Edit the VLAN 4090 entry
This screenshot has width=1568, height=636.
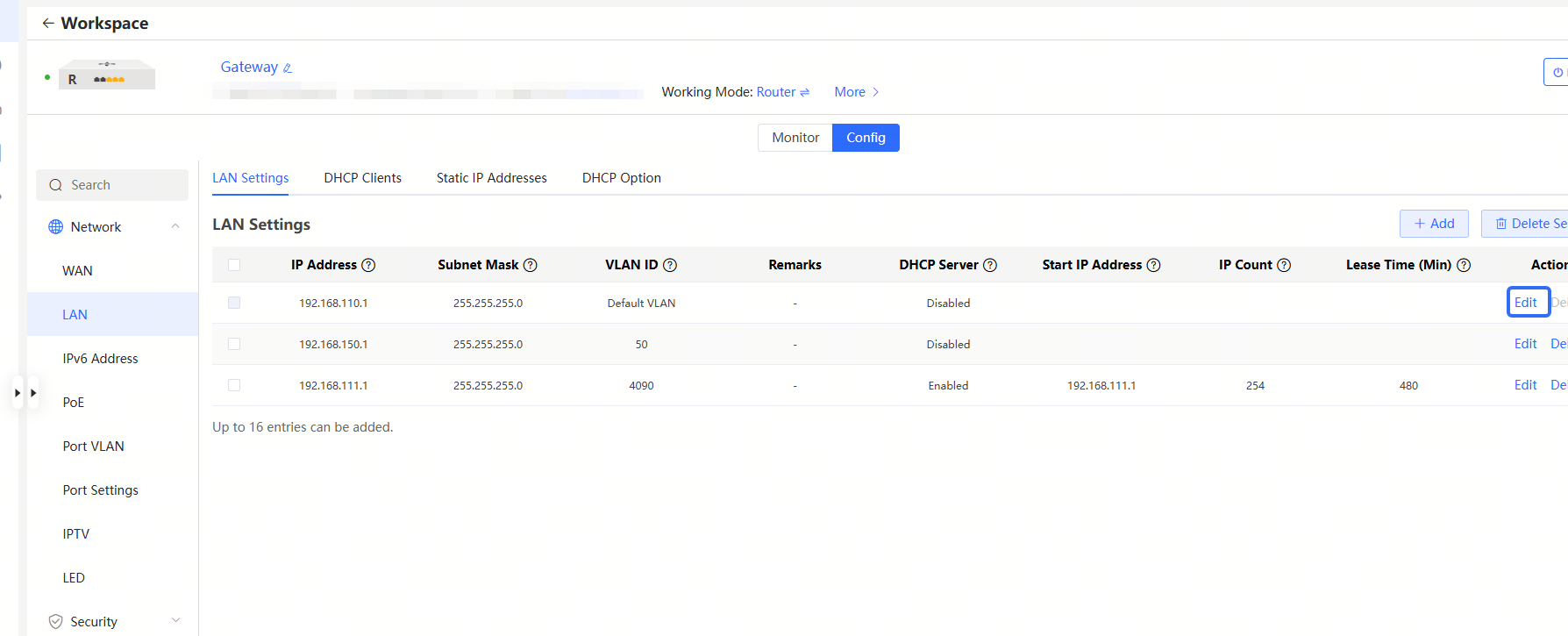[1525, 385]
